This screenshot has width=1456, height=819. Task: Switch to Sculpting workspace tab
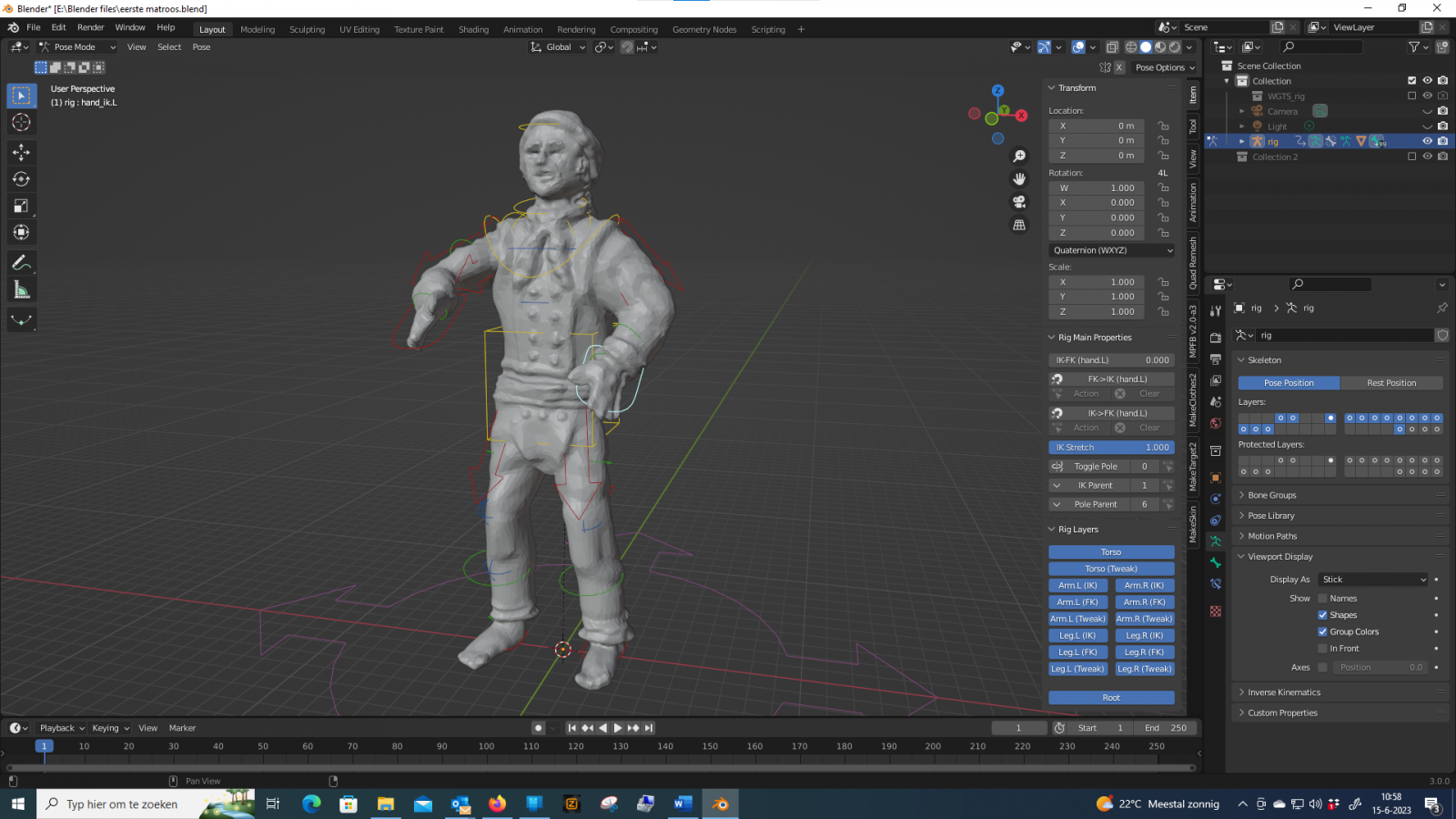pos(307,29)
